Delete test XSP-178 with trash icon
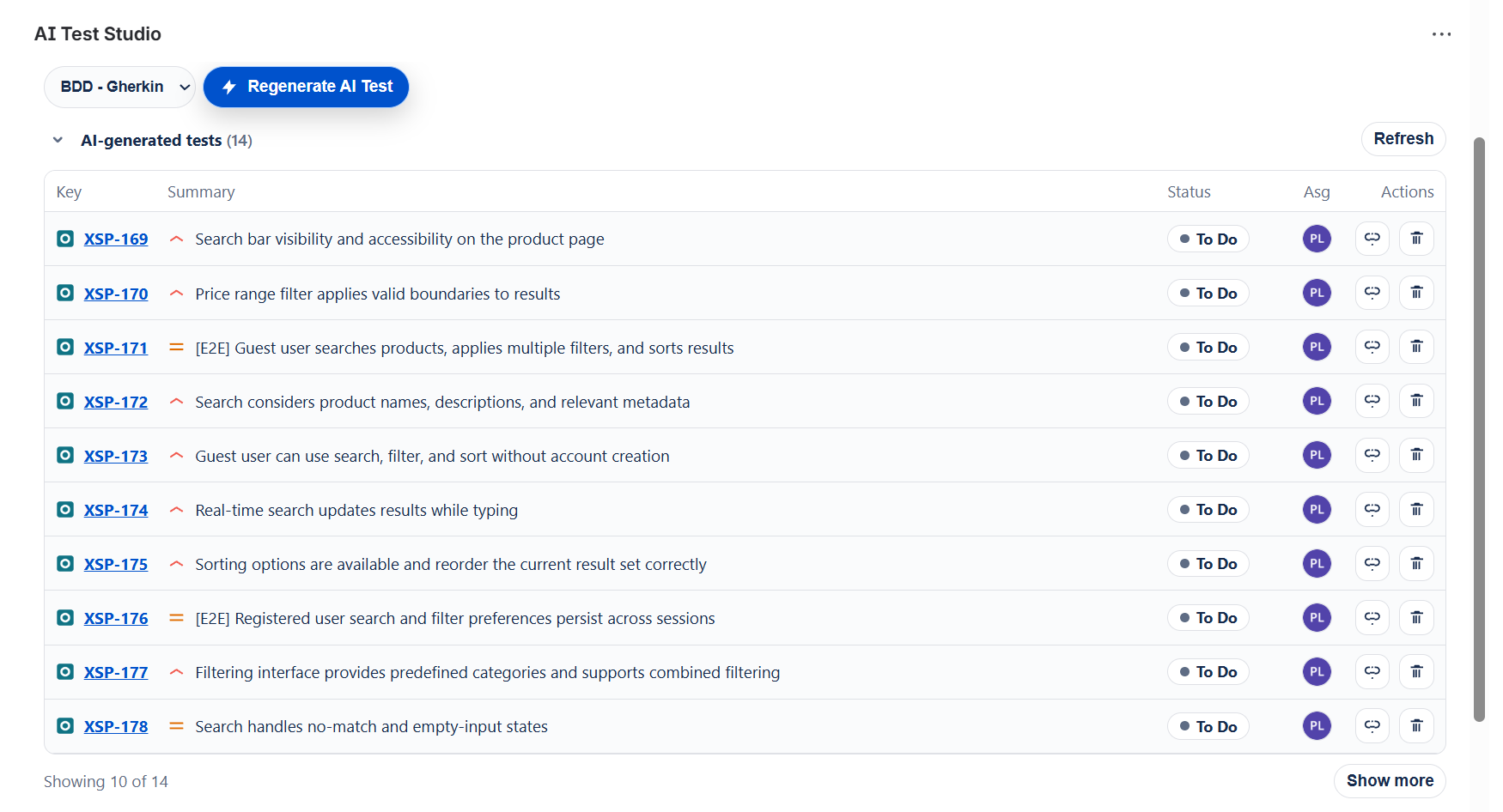This screenshot has width=1503, height=812. (x=1416, y=726)
